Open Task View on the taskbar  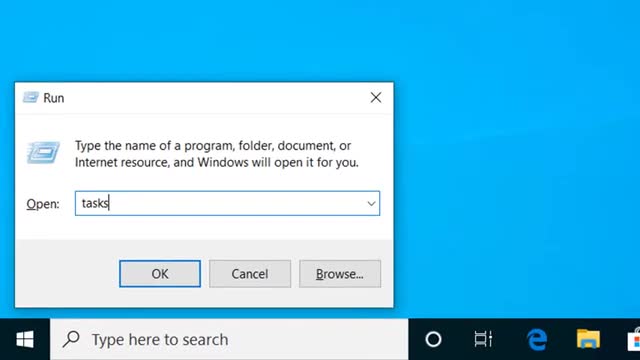pyautogui.click(x=483, y=339)
